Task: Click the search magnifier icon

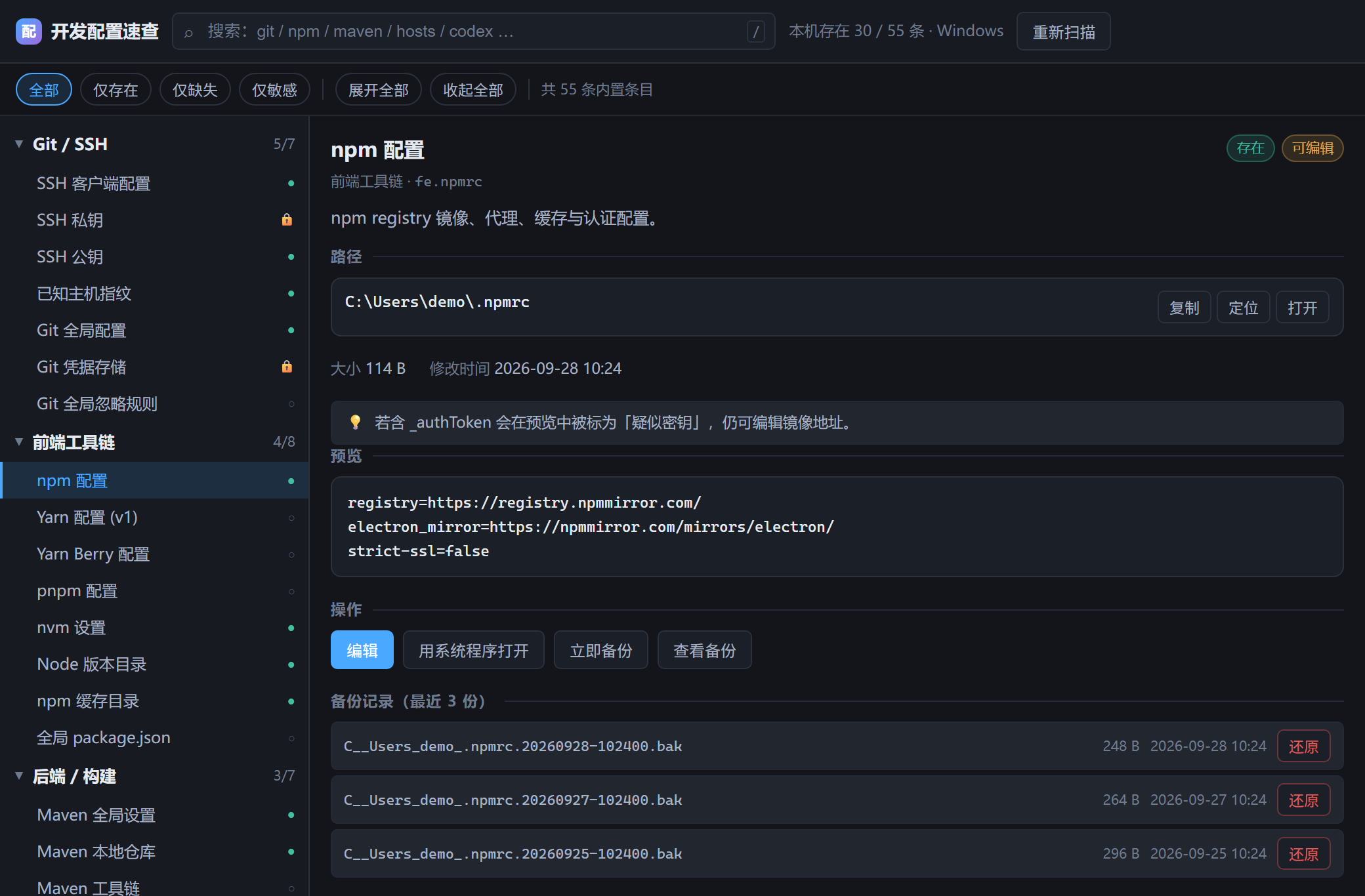Action: pyautogui.click(x=189, y=32)
